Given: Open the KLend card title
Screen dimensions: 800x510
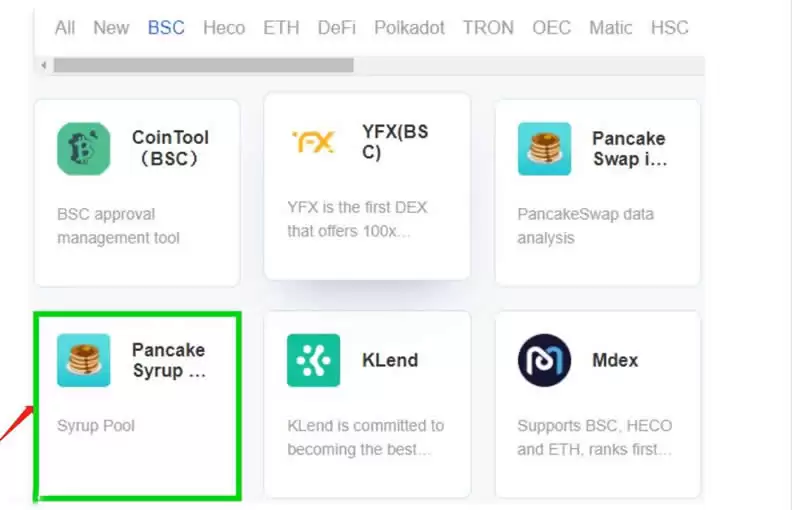Looking at the screenshot, I should 390,360.
